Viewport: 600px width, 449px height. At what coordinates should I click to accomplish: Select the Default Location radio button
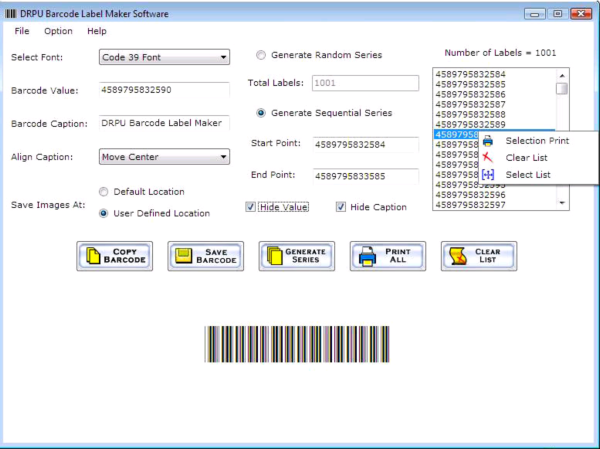[x=104, y=191]
